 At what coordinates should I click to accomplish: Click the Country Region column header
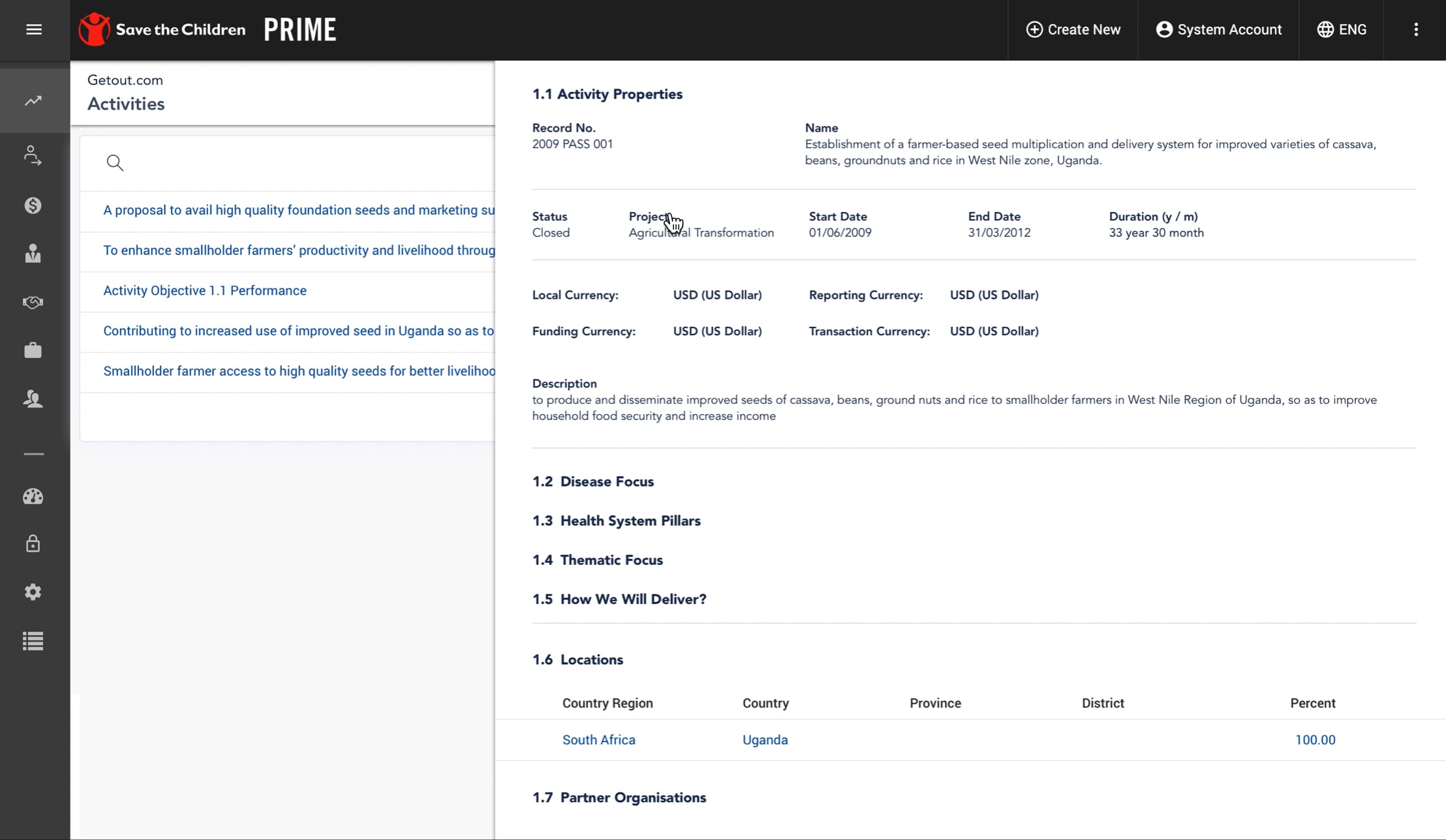tap(608, 703)
